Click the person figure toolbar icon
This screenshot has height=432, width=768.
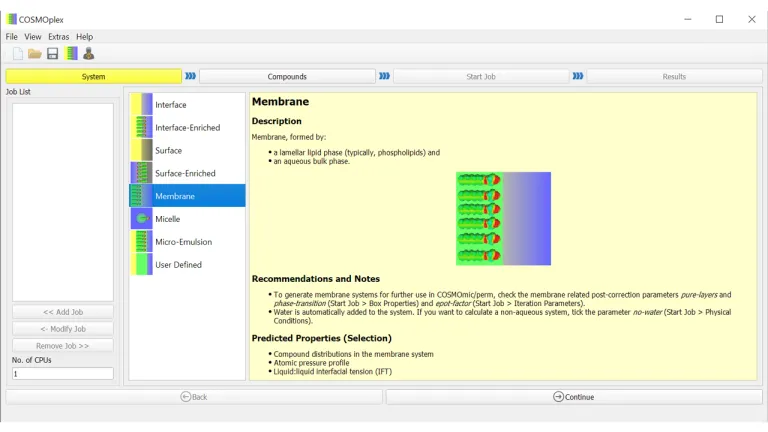click(88, 53)
